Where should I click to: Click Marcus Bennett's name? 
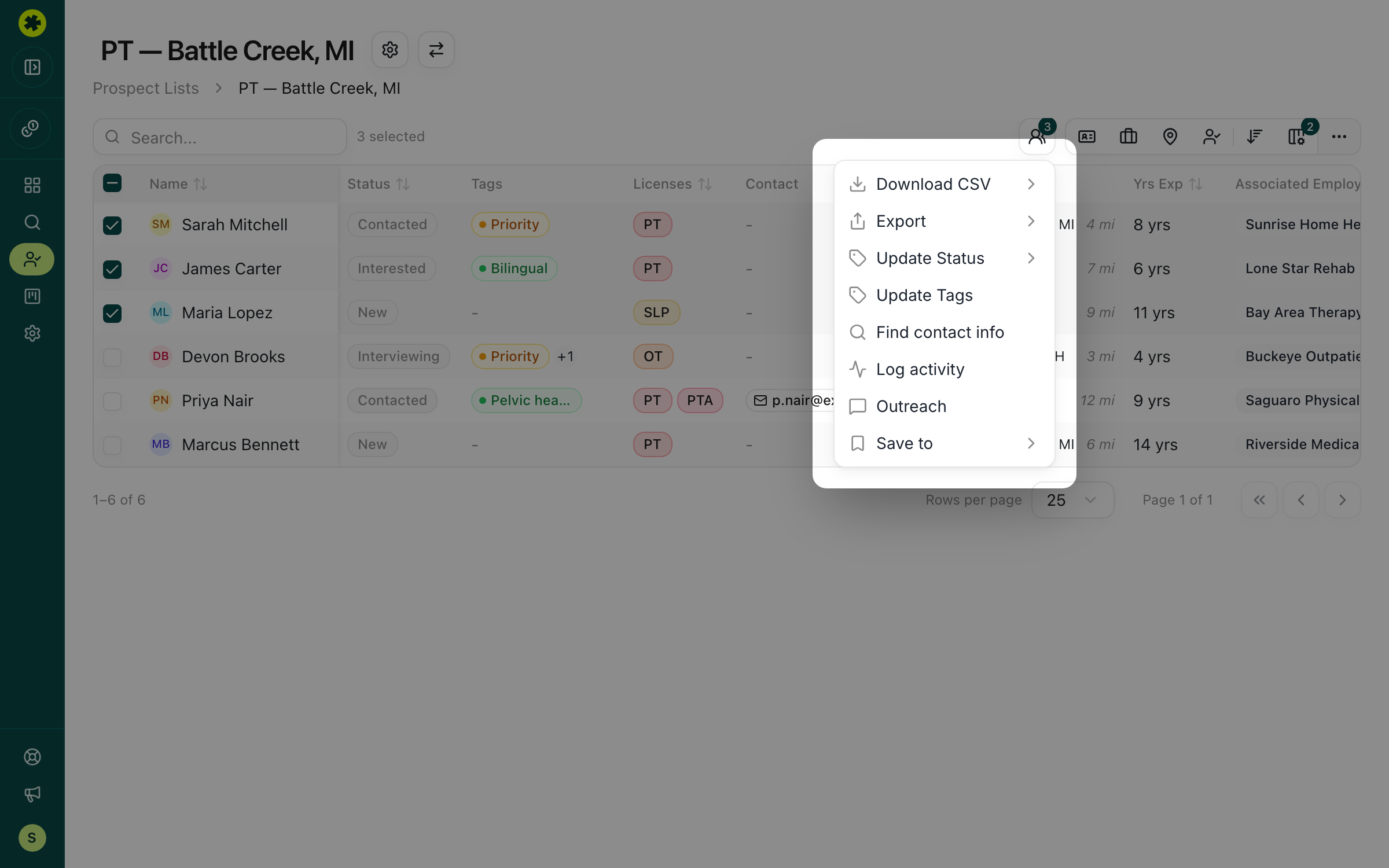pyautogui.click(x=240, y=444)
